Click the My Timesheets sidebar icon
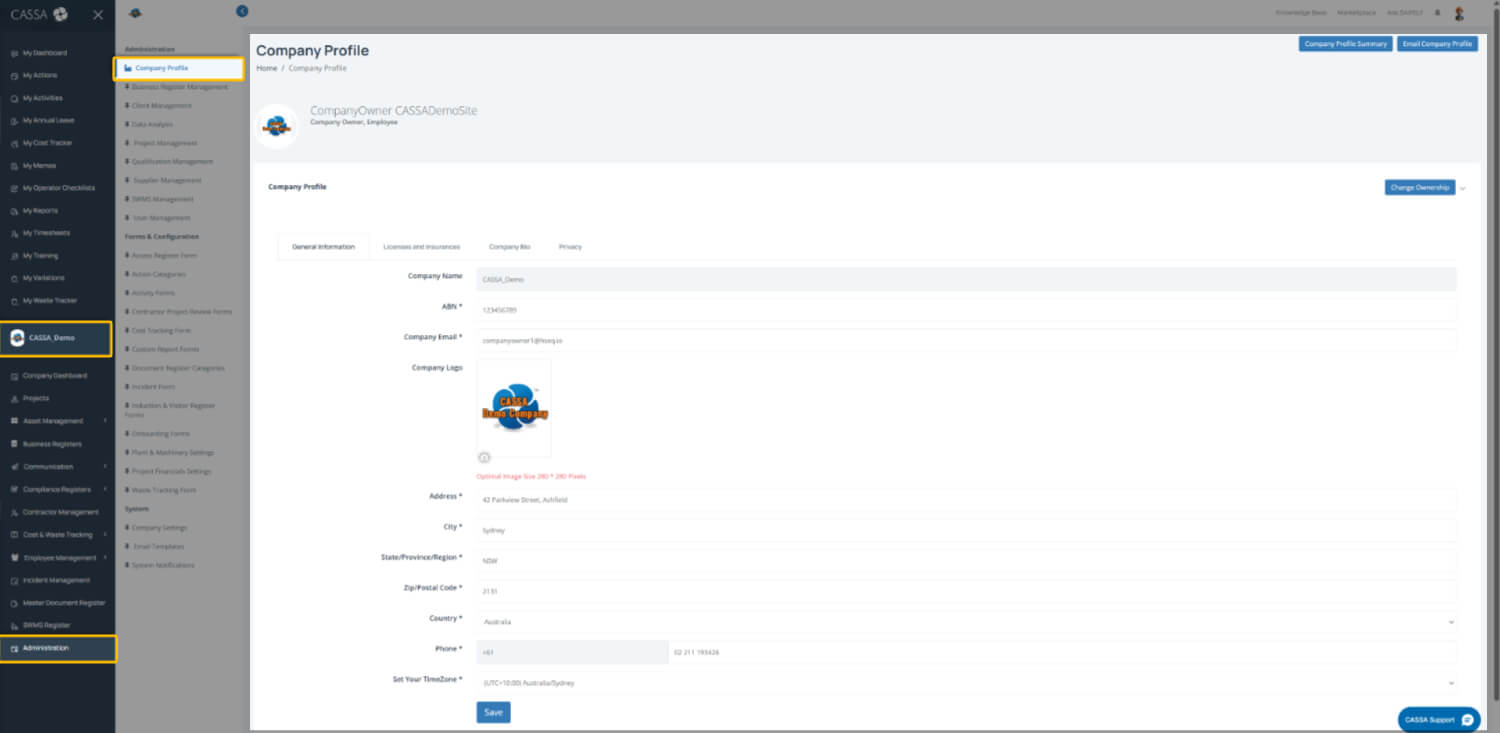This screenshot has width=1500, height=733. 14,233
